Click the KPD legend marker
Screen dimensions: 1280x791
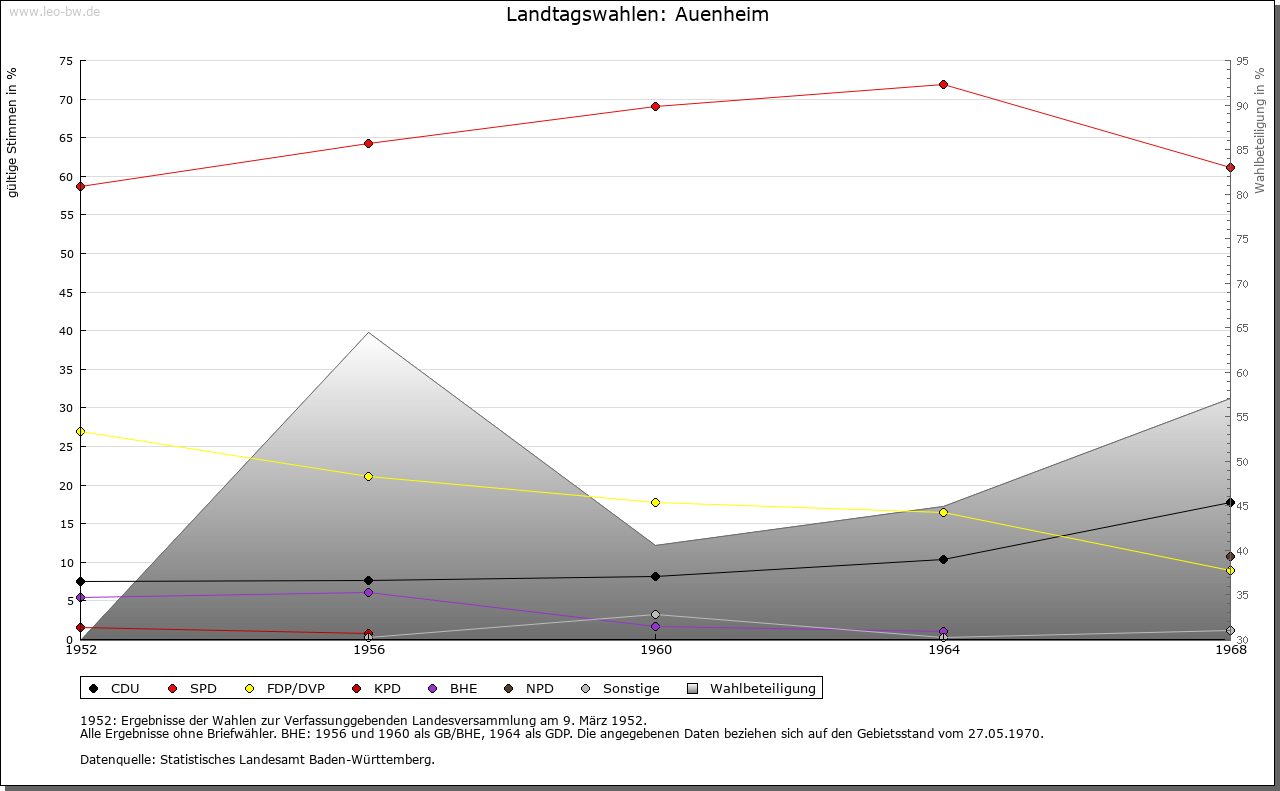357,688
